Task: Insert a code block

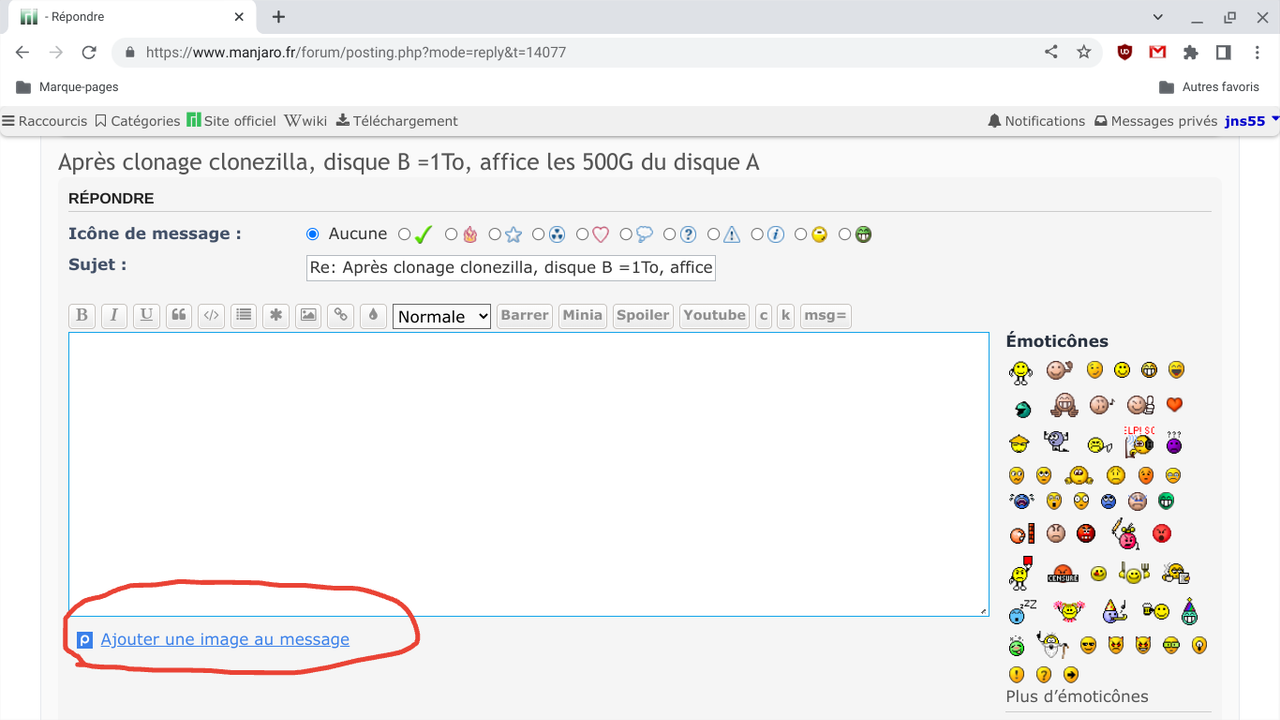Action: [x=211, y=315]
